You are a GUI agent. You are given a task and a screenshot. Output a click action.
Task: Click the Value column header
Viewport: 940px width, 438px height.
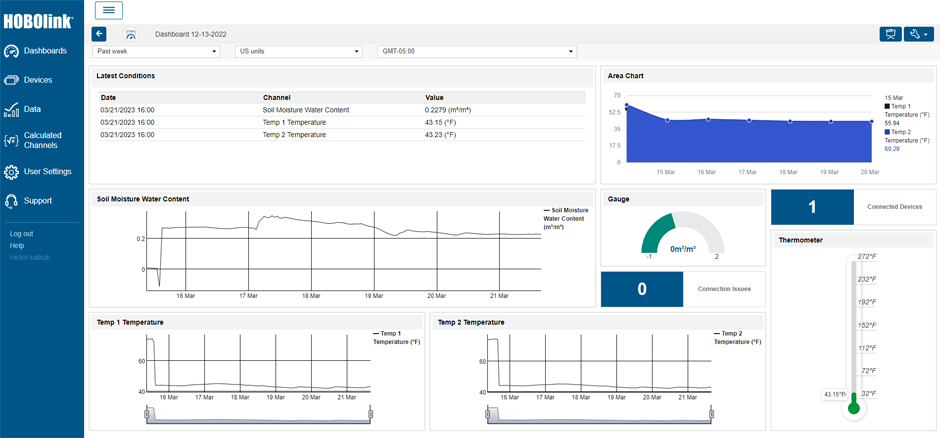[x=434, y=97]
